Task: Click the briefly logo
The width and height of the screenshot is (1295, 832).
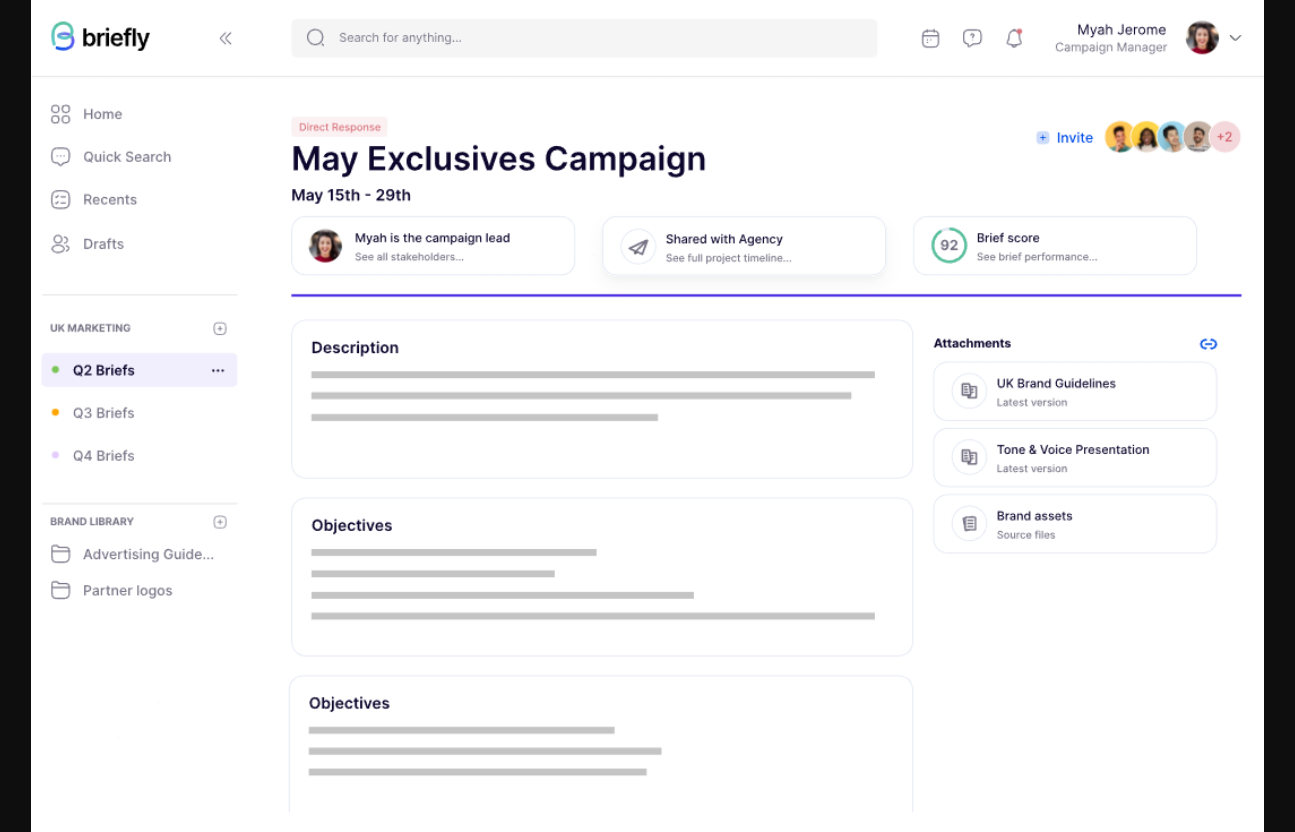Action: pos(100,37)
